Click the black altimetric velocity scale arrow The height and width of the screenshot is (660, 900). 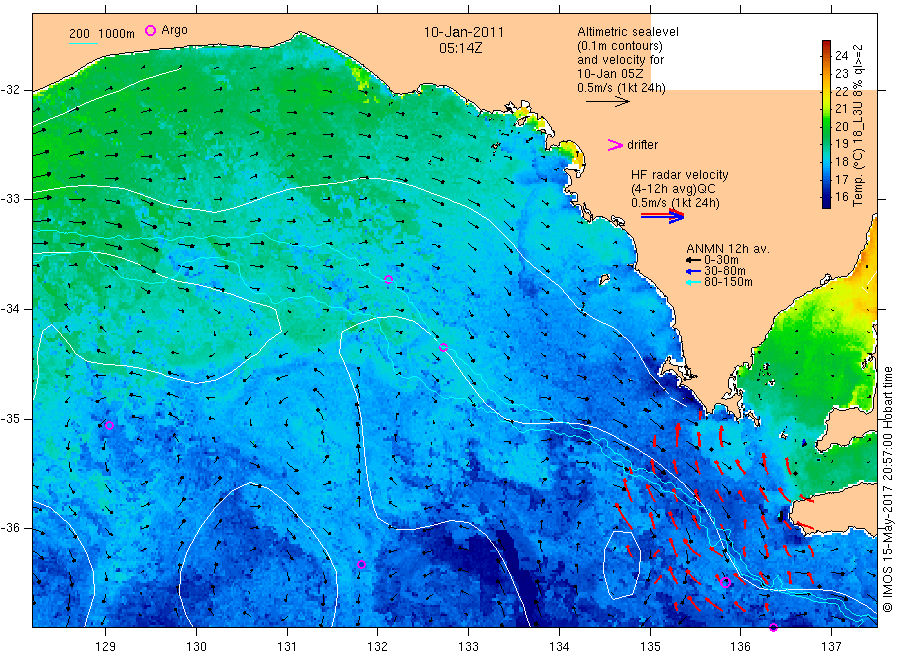pos(608,102)
